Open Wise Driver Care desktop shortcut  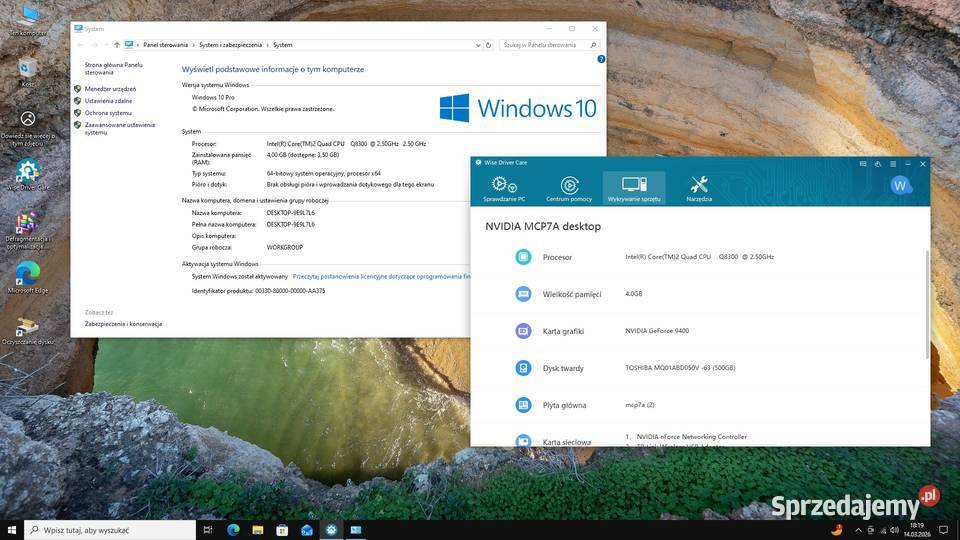28,175
